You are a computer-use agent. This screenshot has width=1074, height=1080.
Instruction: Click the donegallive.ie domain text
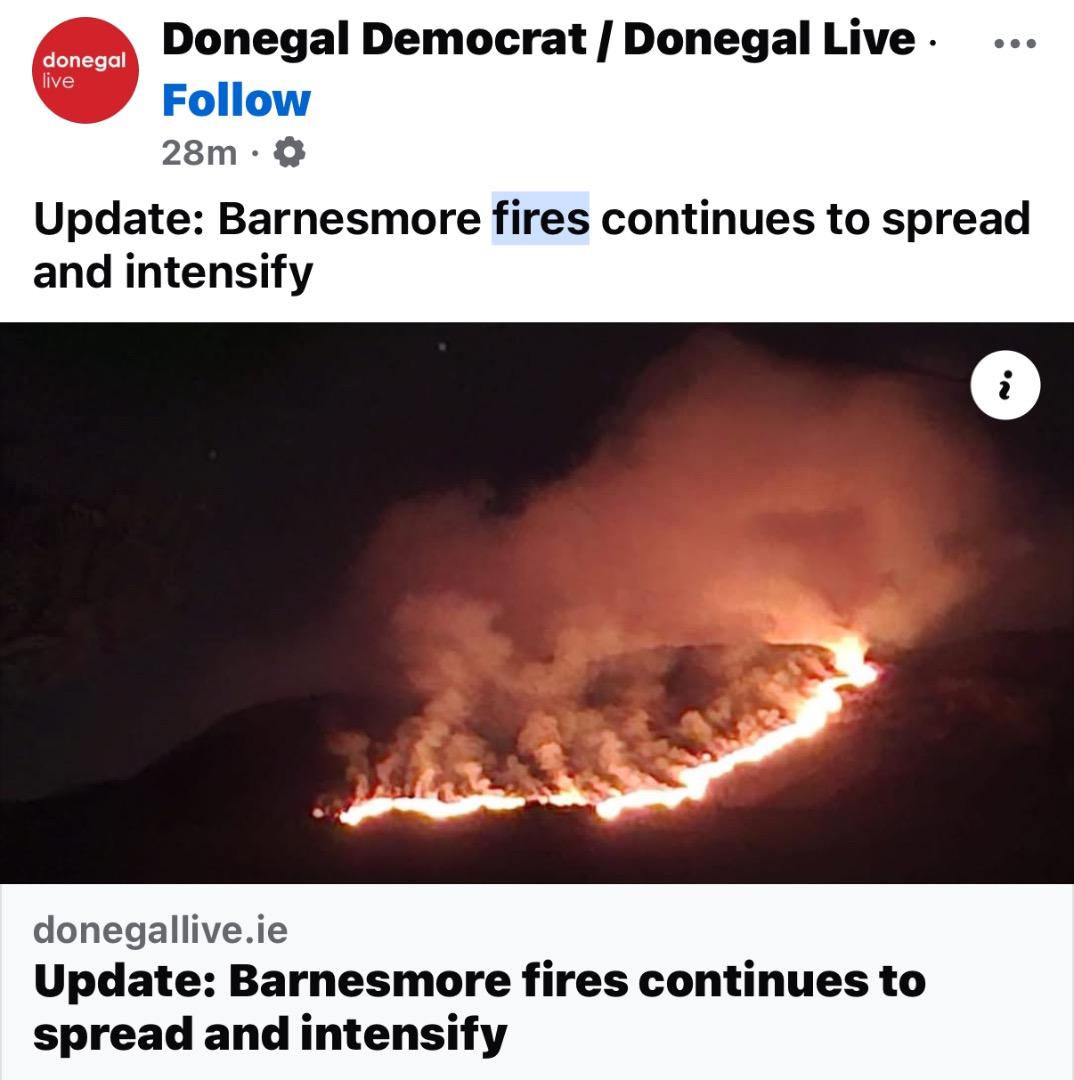point(161,931)
